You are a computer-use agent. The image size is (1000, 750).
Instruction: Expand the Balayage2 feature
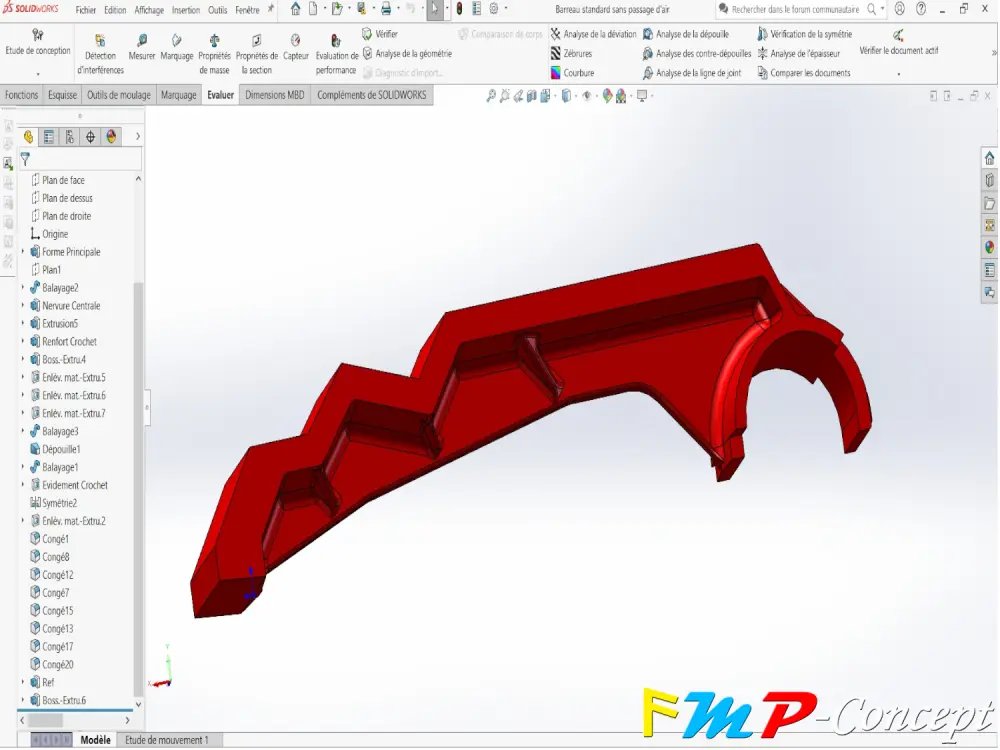coord(23,288)
